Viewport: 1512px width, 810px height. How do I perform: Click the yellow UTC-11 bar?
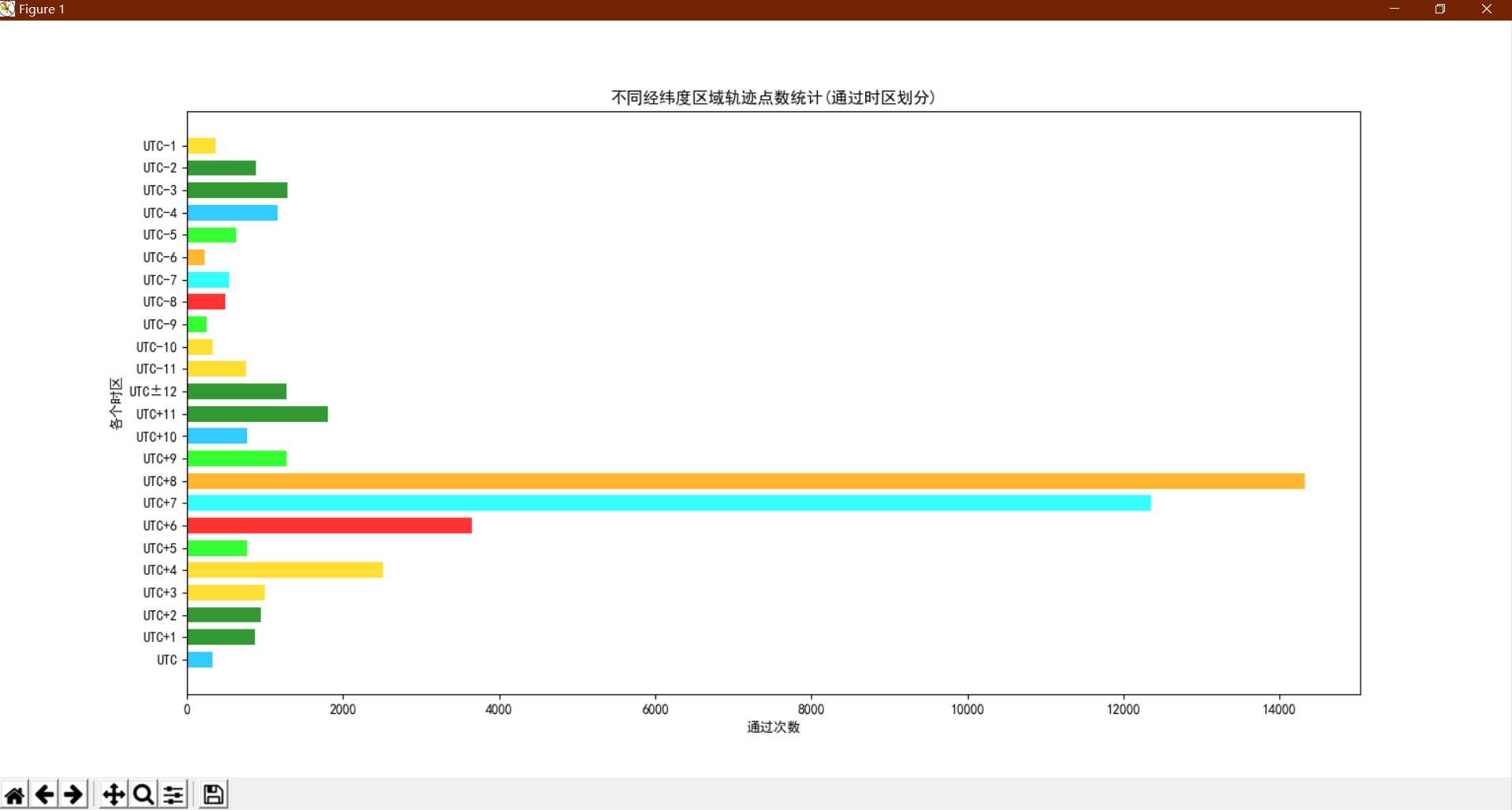tap(217, 369)
